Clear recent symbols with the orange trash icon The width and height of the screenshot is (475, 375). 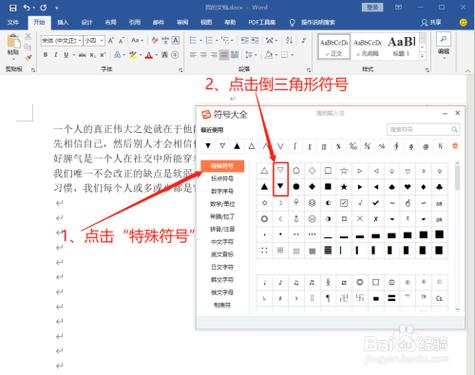click(x=455, y=146)
